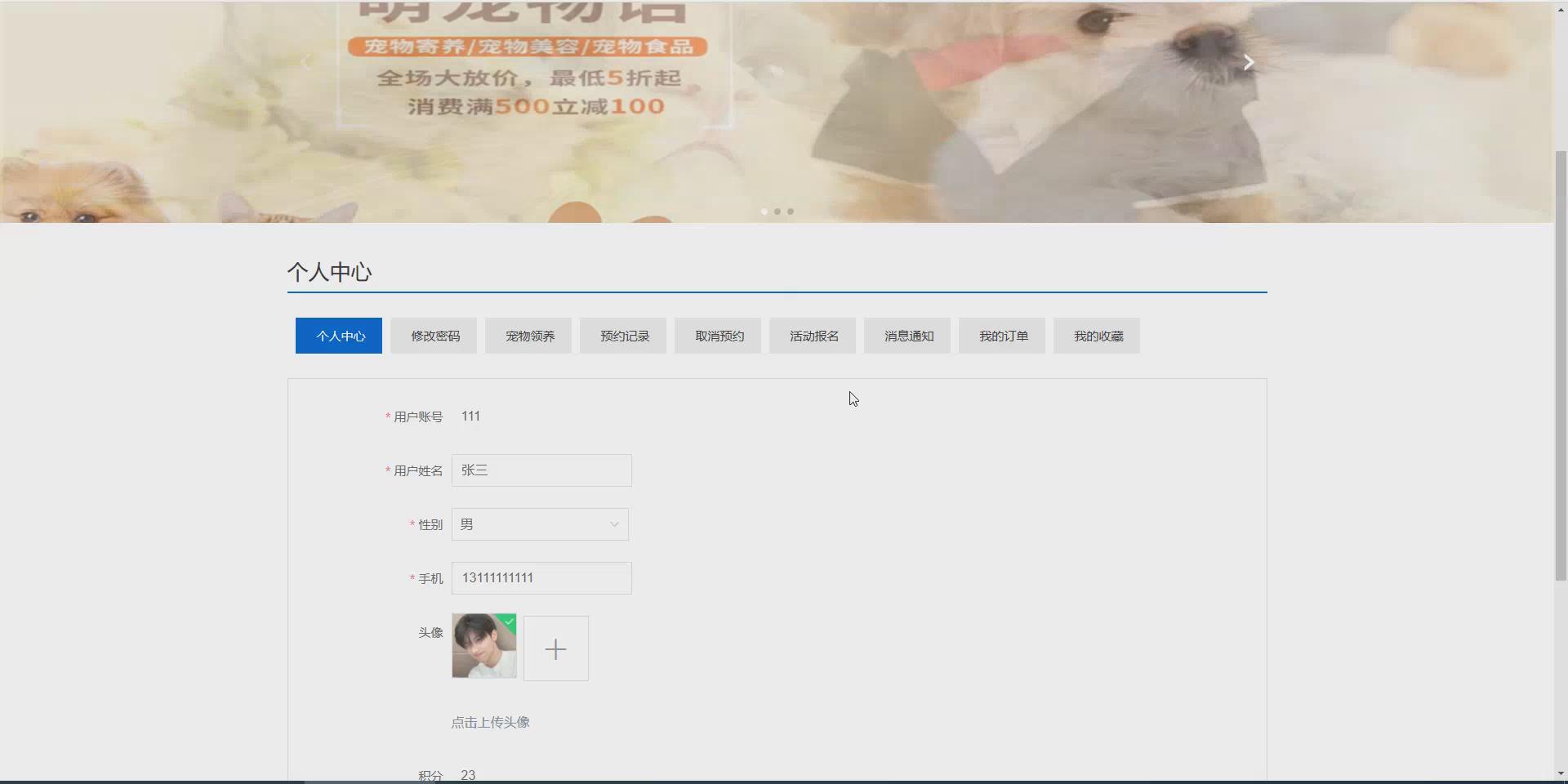Select the third carousel indicator dot
This screenshot has width=1568, height=784.
coord(790,211)
